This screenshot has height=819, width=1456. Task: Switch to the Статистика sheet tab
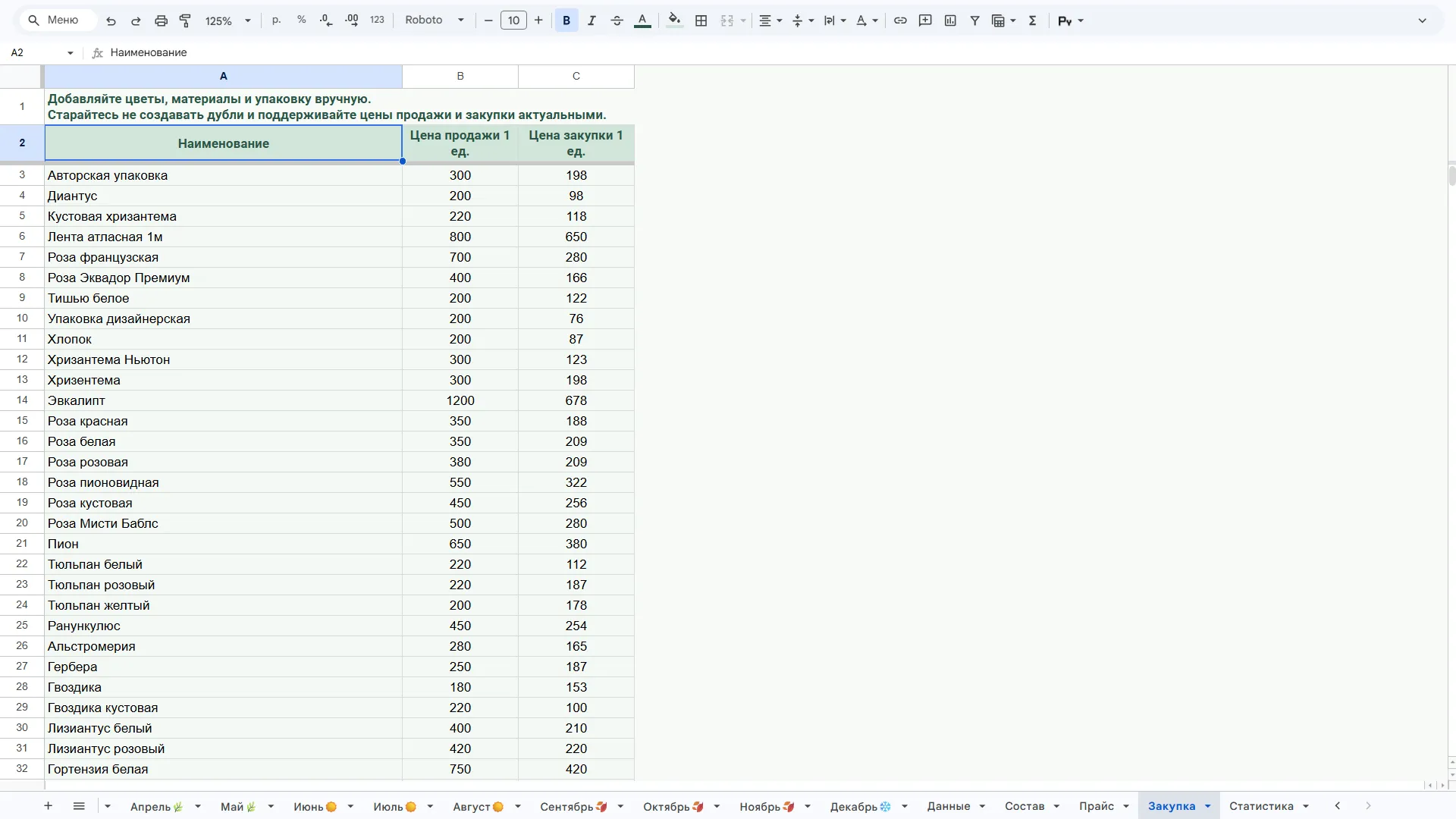(x=1261, y=806)
